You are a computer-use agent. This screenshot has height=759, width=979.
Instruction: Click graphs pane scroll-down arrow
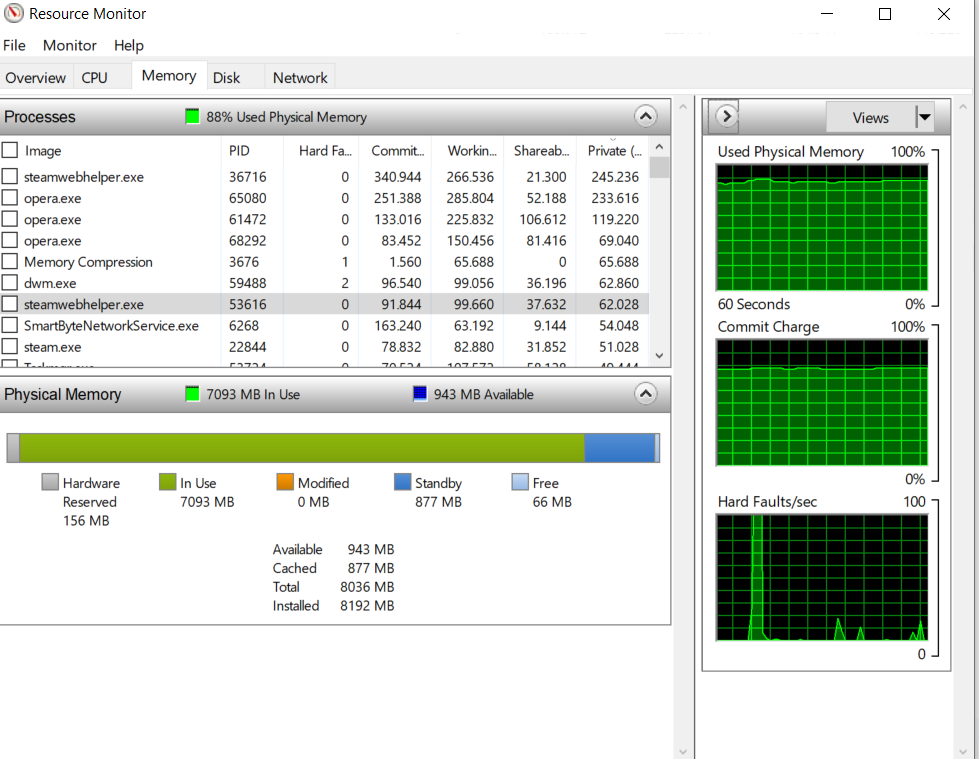962,752
